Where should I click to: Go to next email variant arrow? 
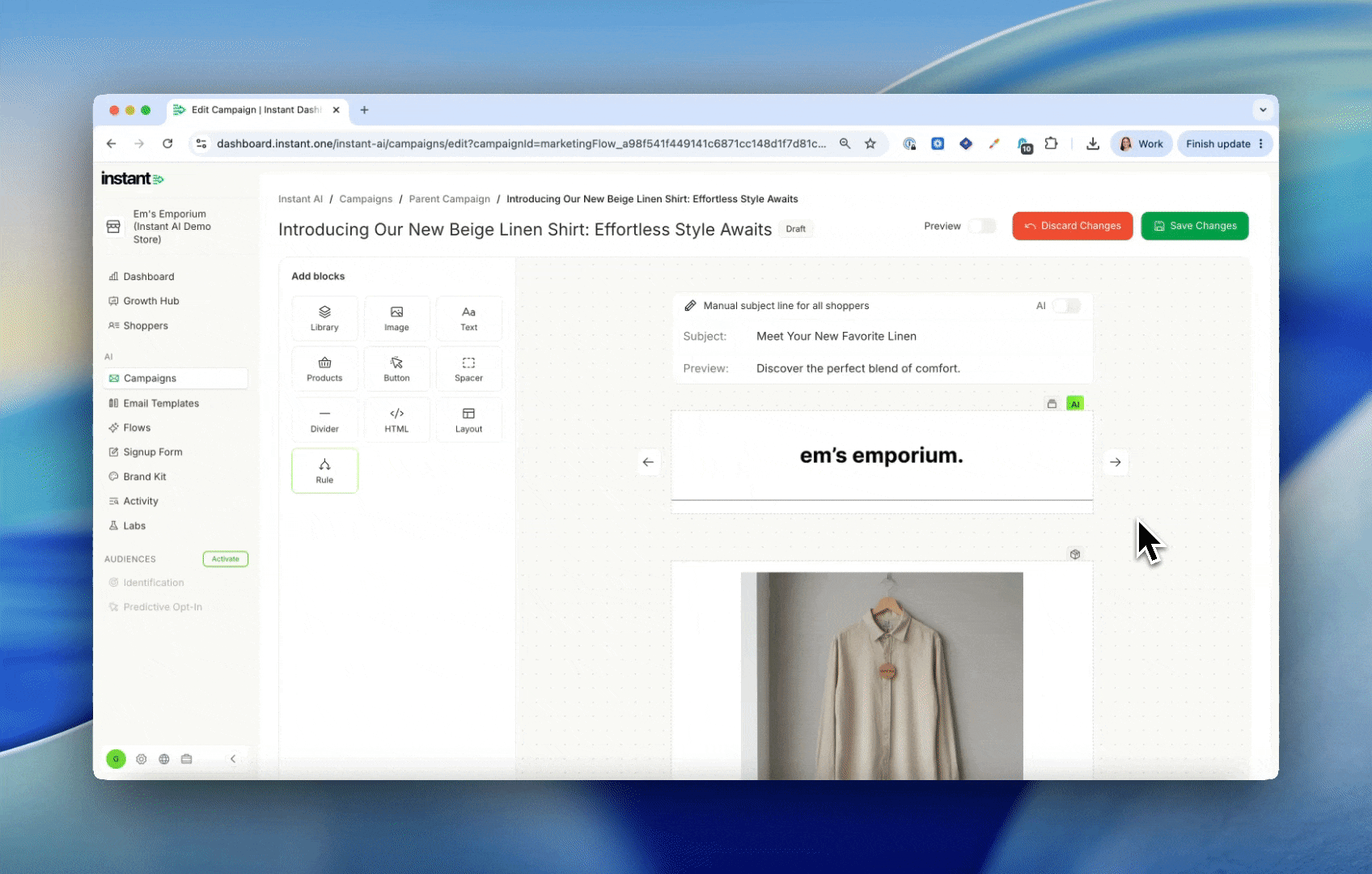click(1116, 462)
